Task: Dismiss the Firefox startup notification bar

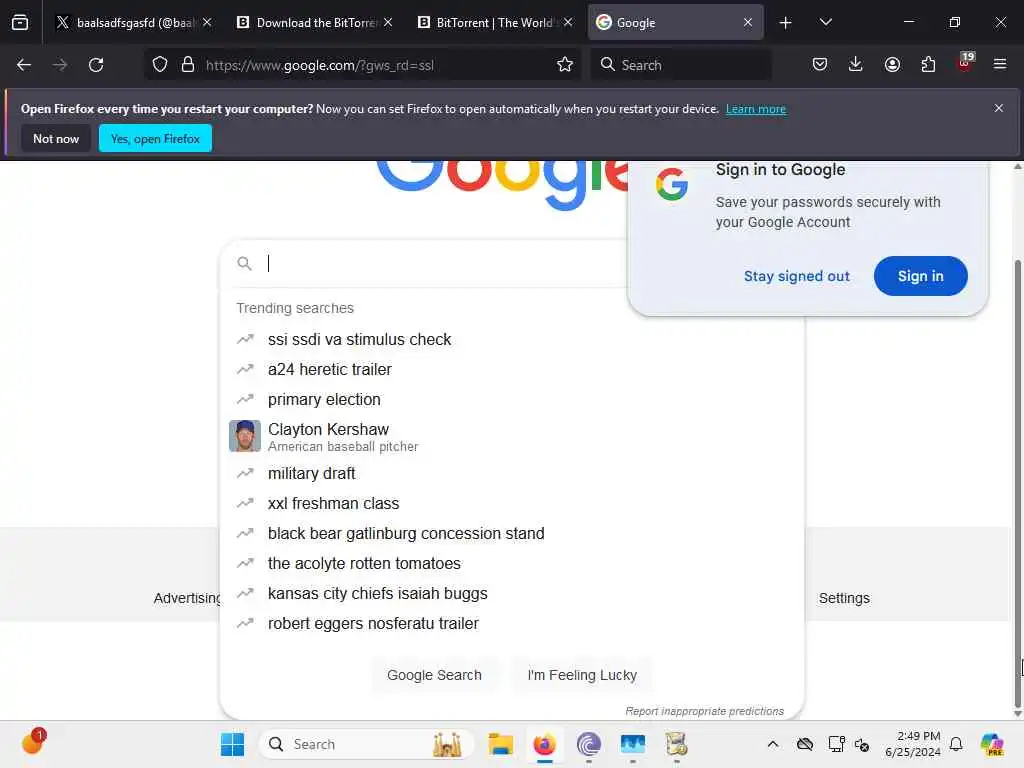Action: (999, 108)
